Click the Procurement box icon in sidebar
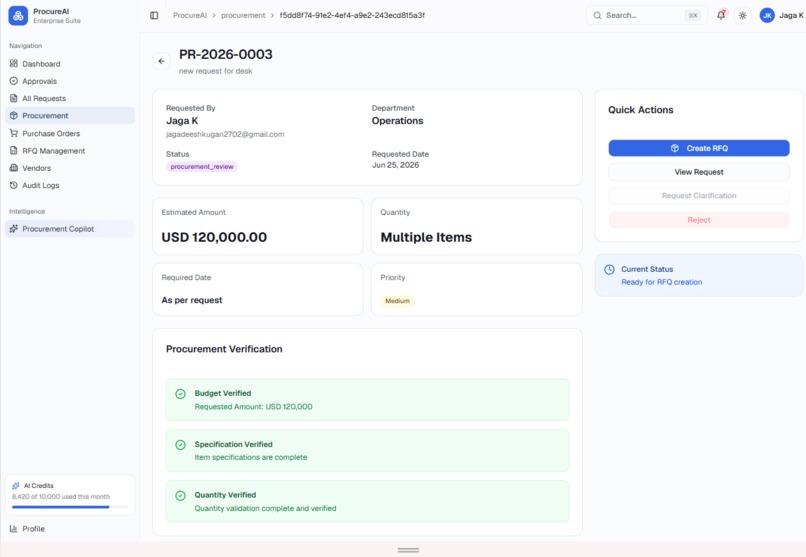806x557 pixels. [14, 116]
